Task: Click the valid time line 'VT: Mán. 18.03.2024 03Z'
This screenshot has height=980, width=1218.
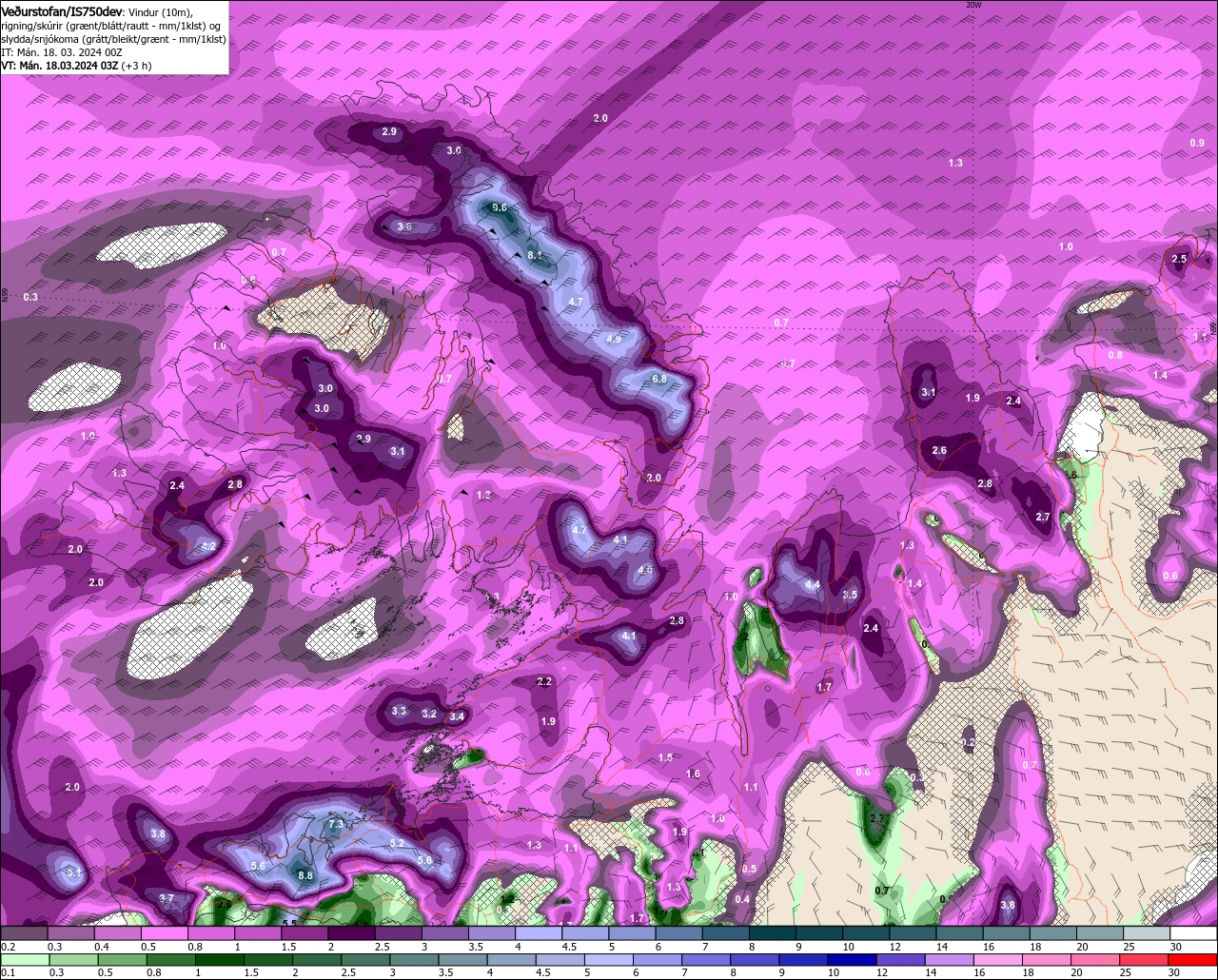Action: (59, 66)
